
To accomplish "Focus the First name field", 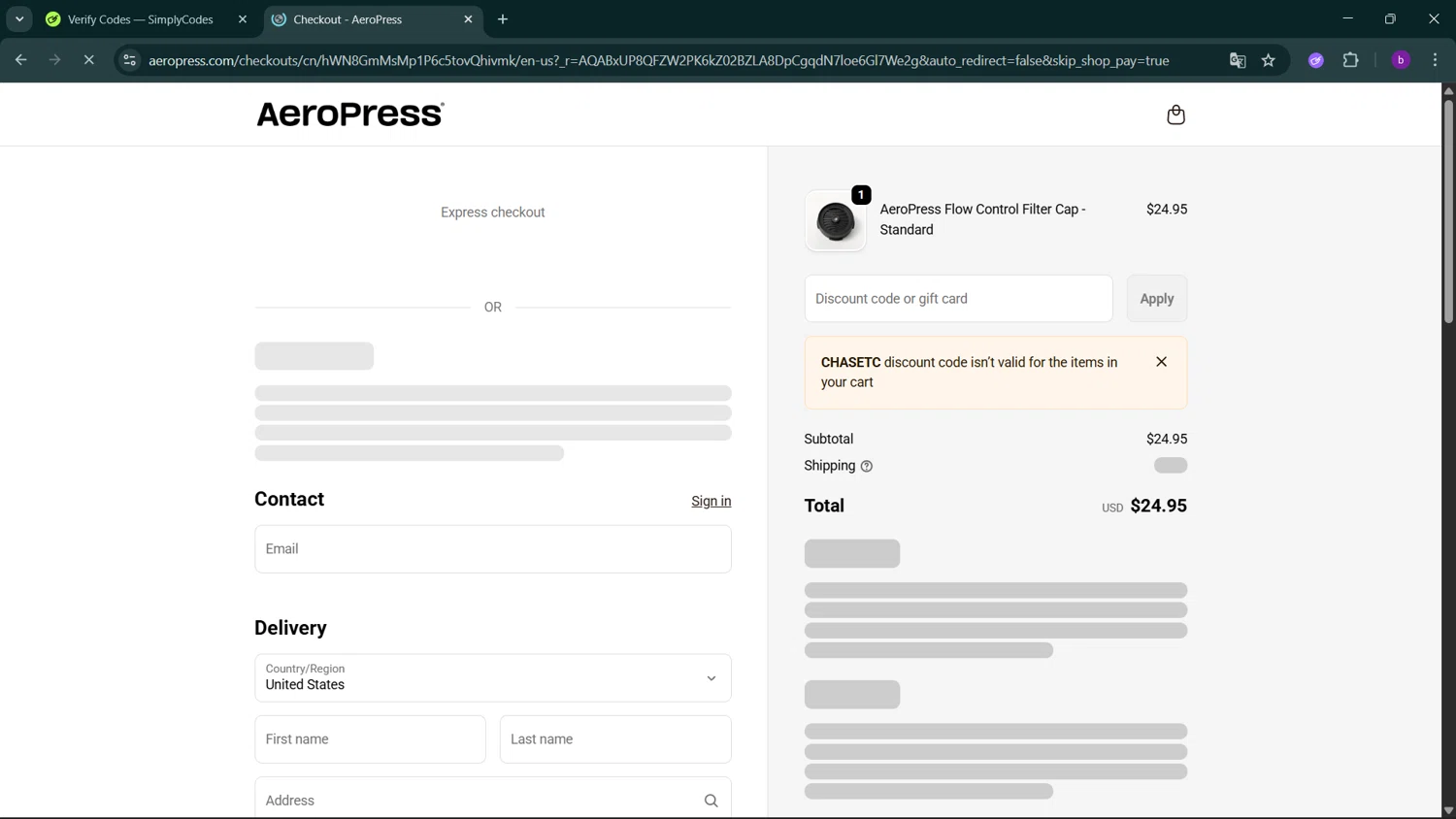I will pyautogui.click(x=370, y=739).
